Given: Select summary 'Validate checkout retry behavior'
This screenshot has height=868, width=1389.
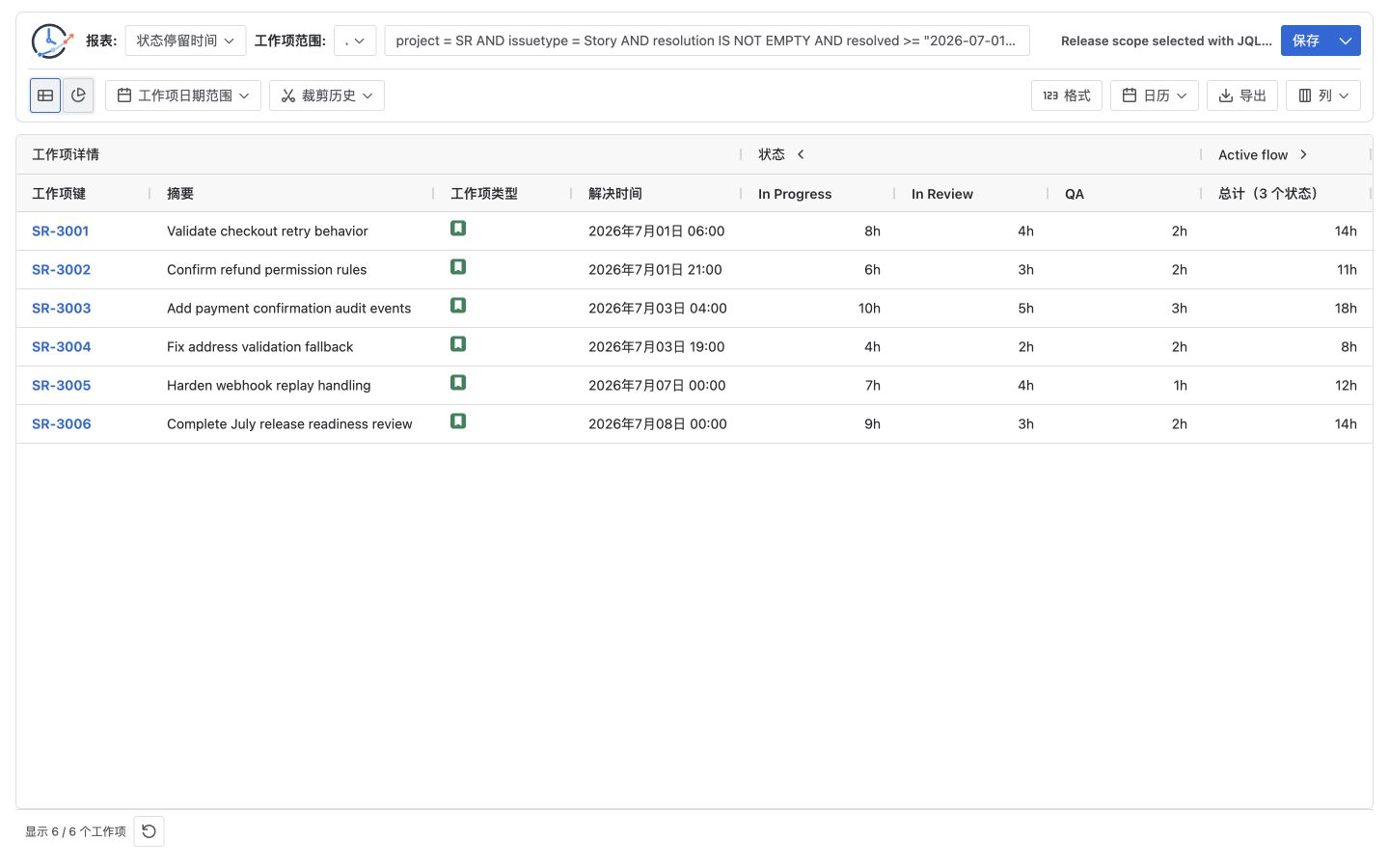Looking at the screenshot, I should [267, 231].
